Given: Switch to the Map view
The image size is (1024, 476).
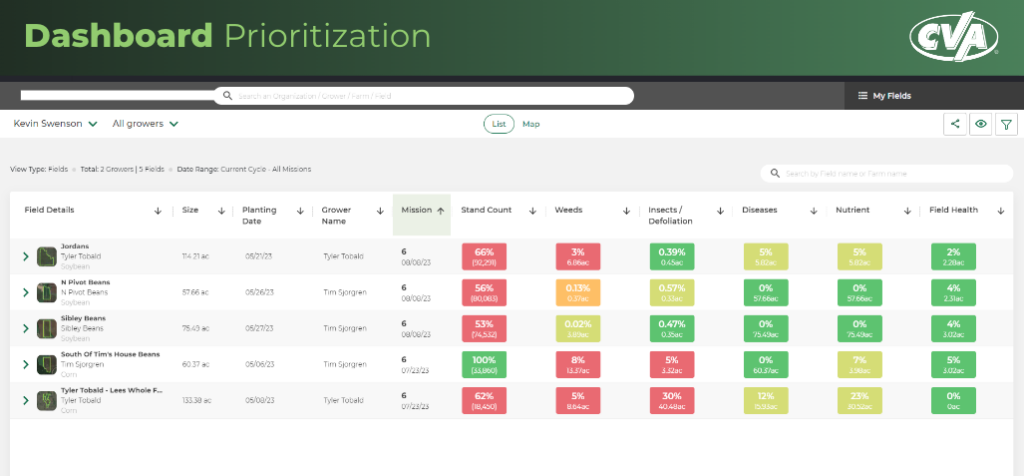Looking at the screenshot, I should pyautogui.click(x=531, y=124).
